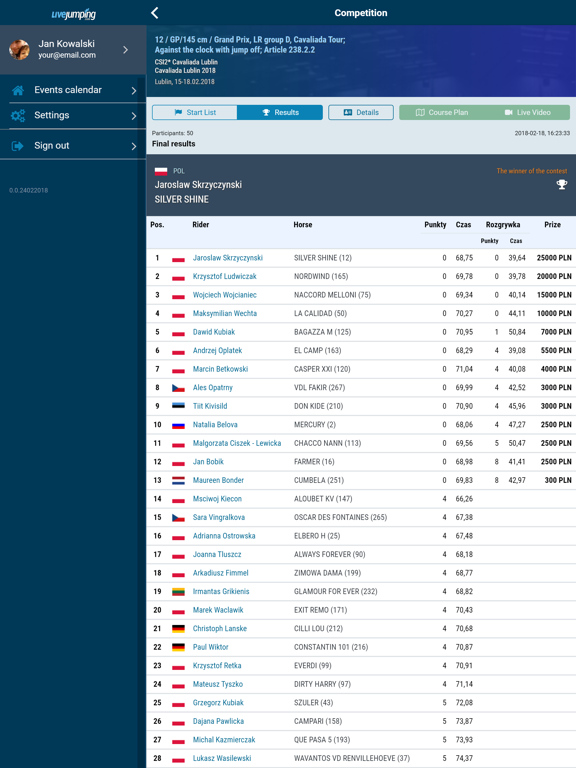Open rider Dawid Kubiak

click(214, 332)
